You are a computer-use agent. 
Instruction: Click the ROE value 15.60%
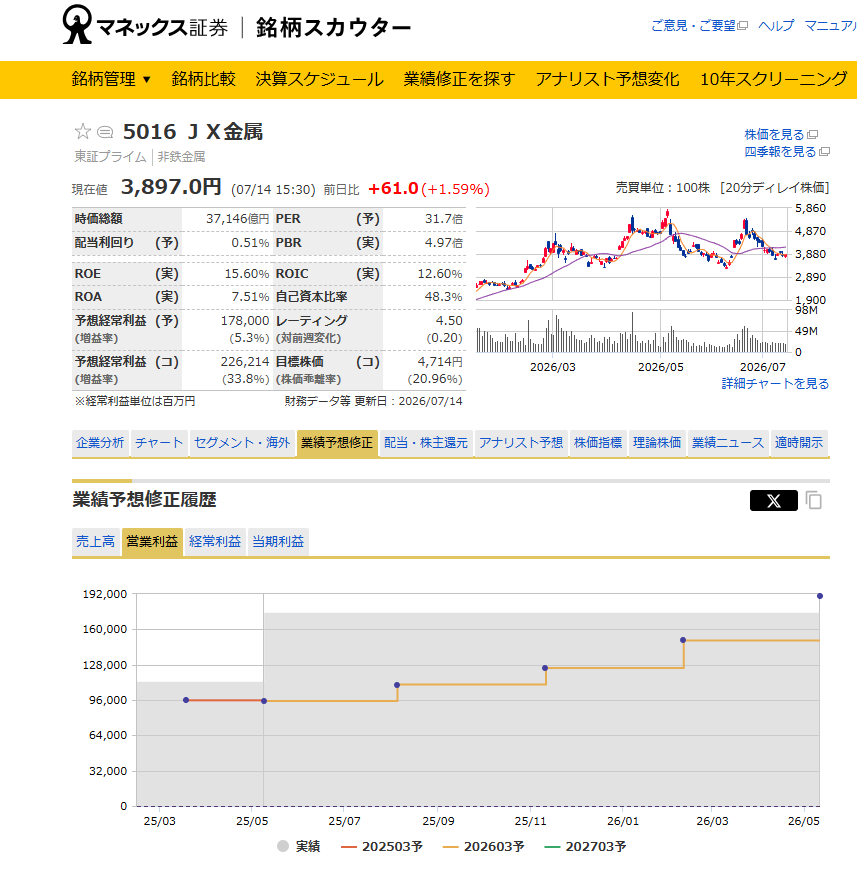247,274
